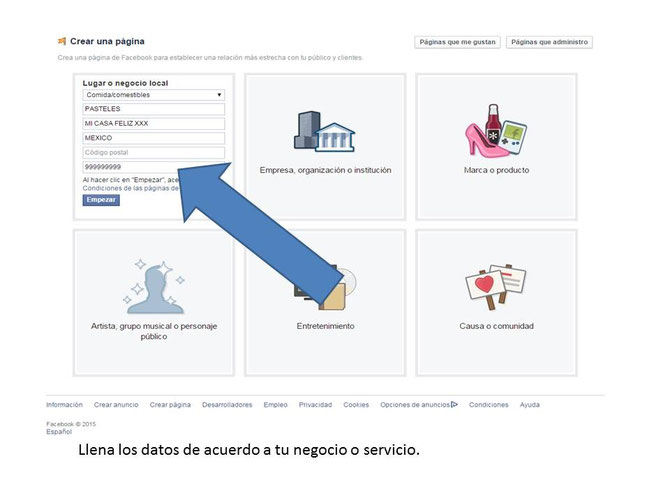Open the Empleo footer link

click(276, 405)
